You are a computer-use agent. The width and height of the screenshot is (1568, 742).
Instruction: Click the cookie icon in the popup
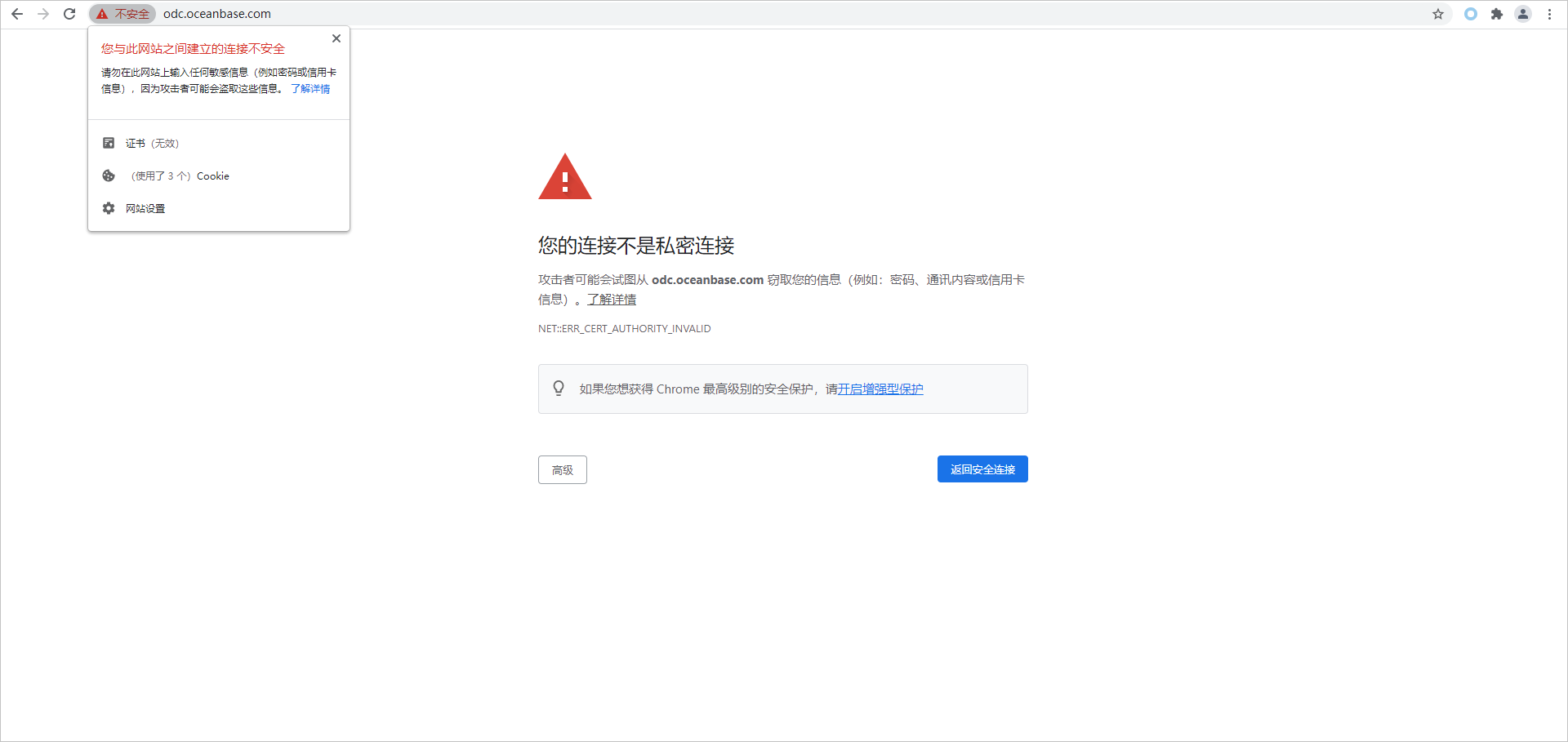tap(109, 176)
